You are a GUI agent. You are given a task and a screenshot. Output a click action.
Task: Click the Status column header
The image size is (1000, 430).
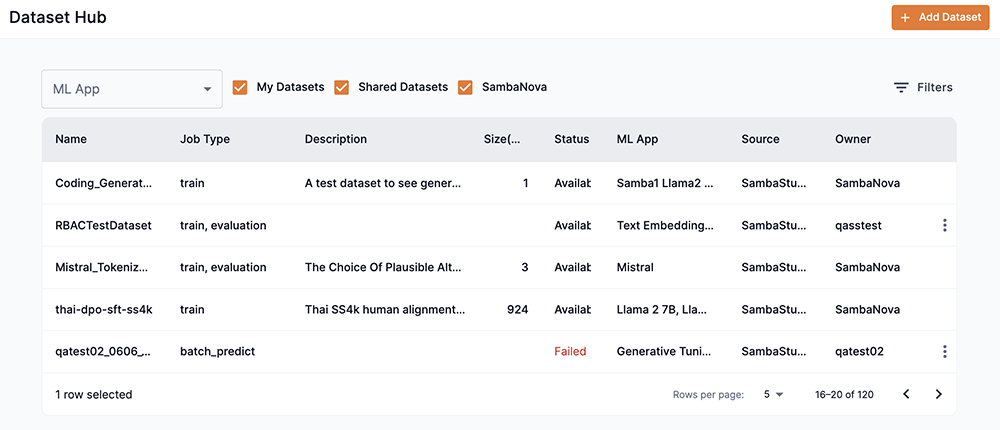pos(571,140)
